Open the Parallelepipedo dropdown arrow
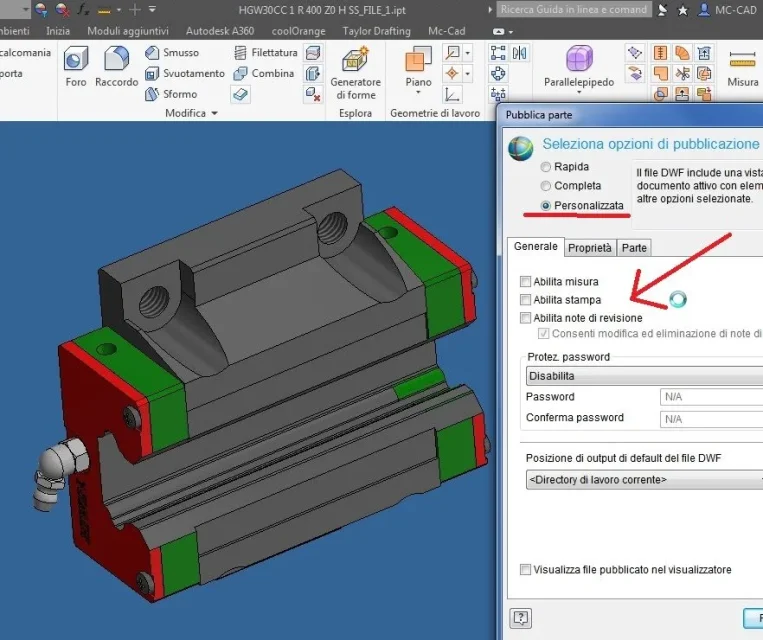 coord(579,92)
